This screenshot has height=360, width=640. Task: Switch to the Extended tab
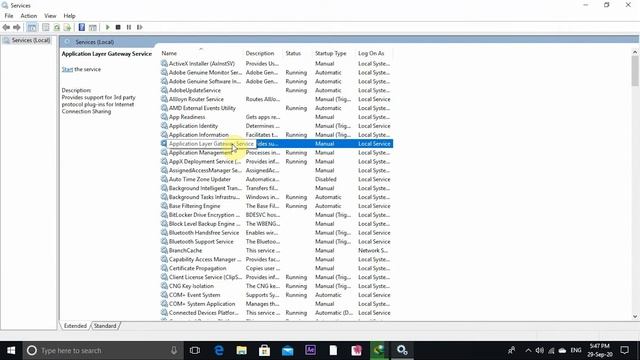(75, 326)
